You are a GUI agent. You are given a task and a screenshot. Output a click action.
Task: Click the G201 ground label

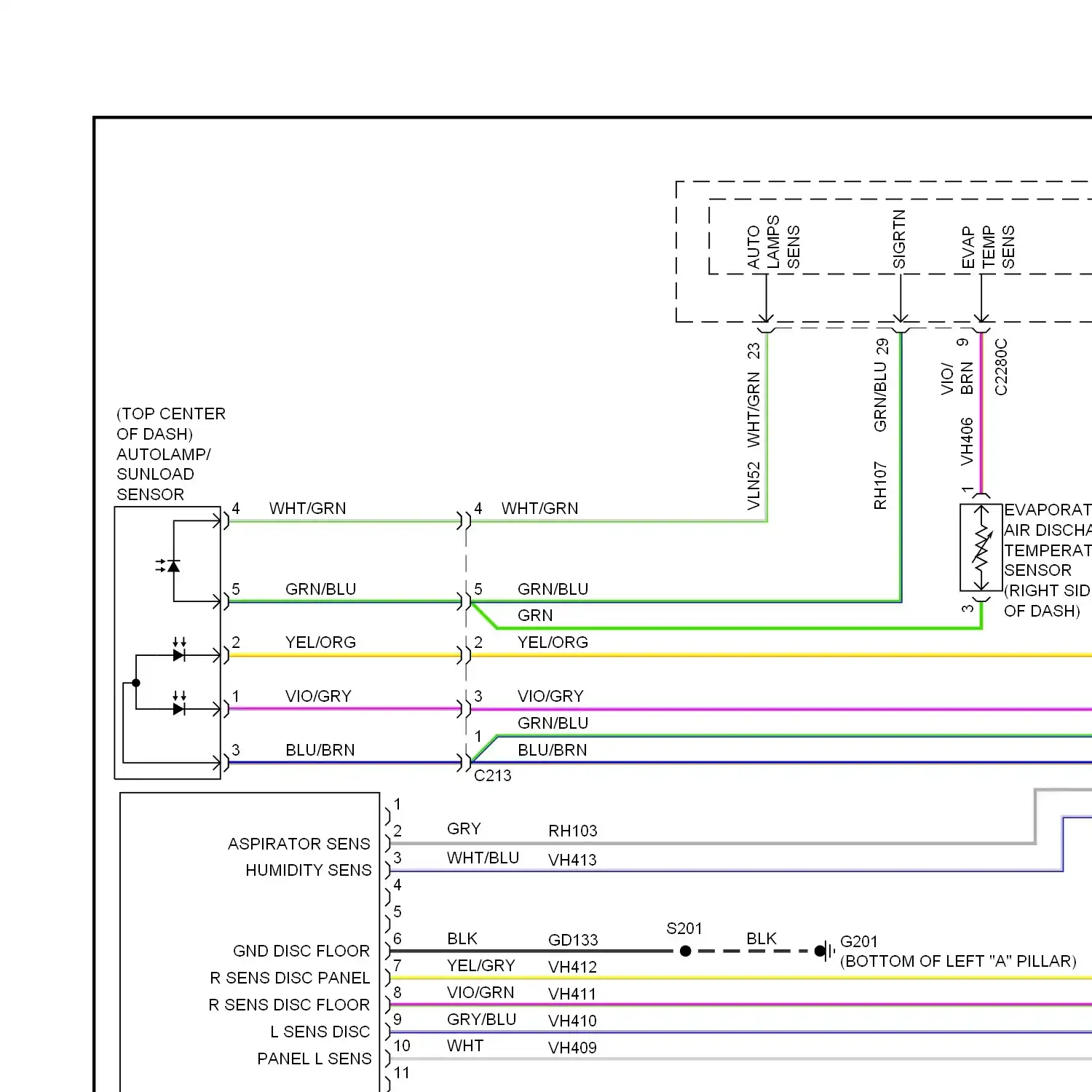click(859, 941)
